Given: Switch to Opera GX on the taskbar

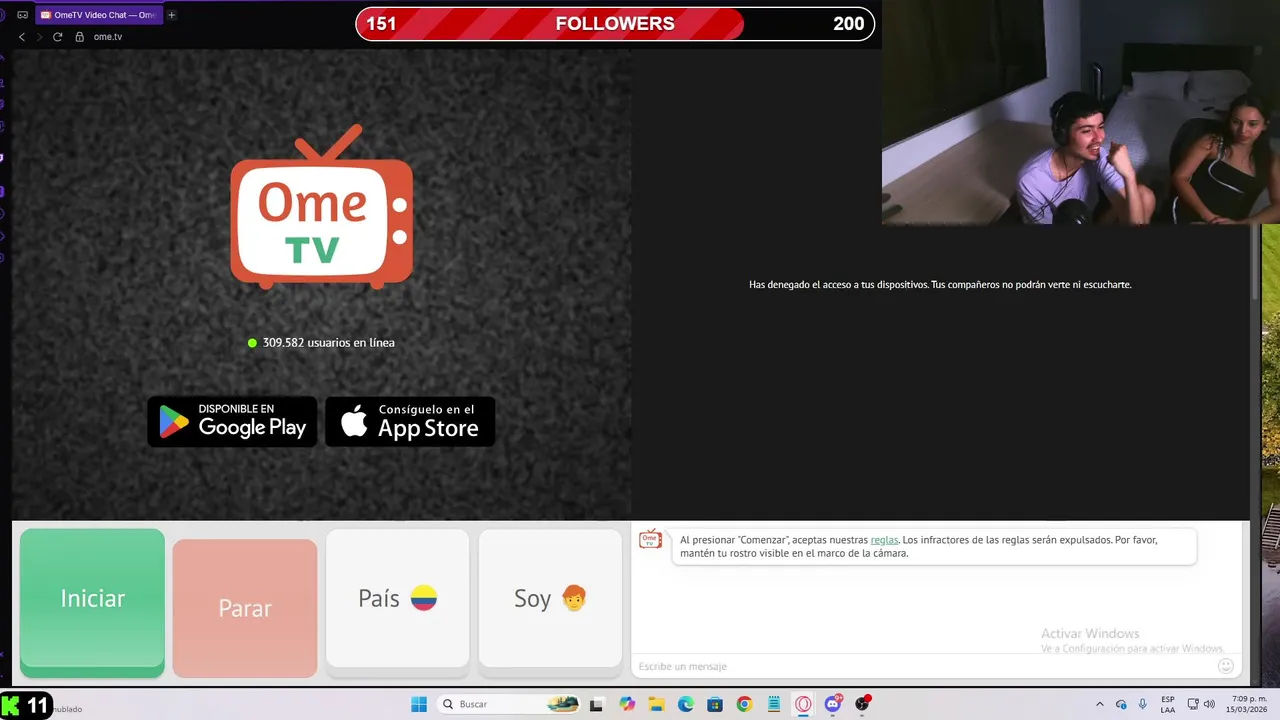Looking at the screenshot, I should 803,704.
